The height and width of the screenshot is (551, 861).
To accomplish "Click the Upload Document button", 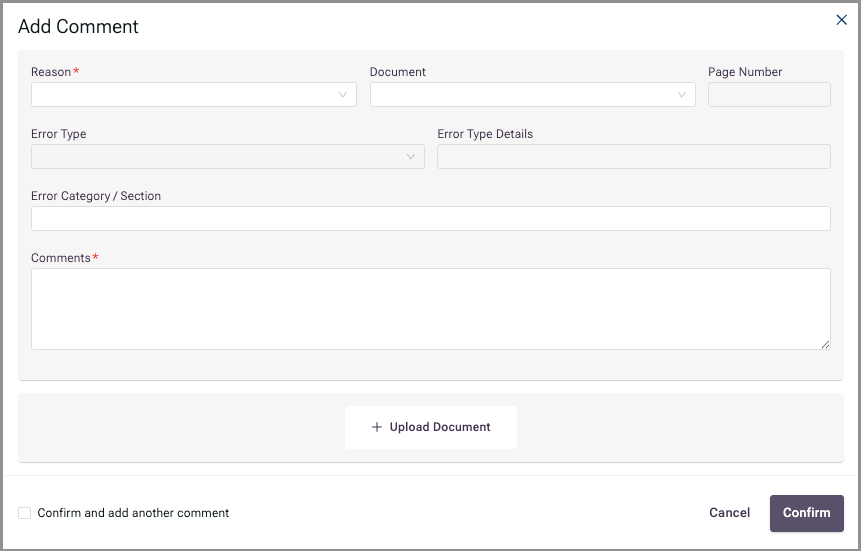I will pyautogui.click(x=431, y=427).
